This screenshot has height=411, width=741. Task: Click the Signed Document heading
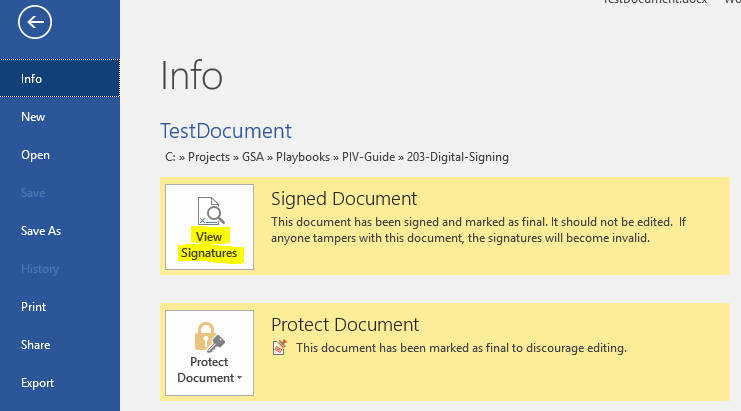coord(344,199)
